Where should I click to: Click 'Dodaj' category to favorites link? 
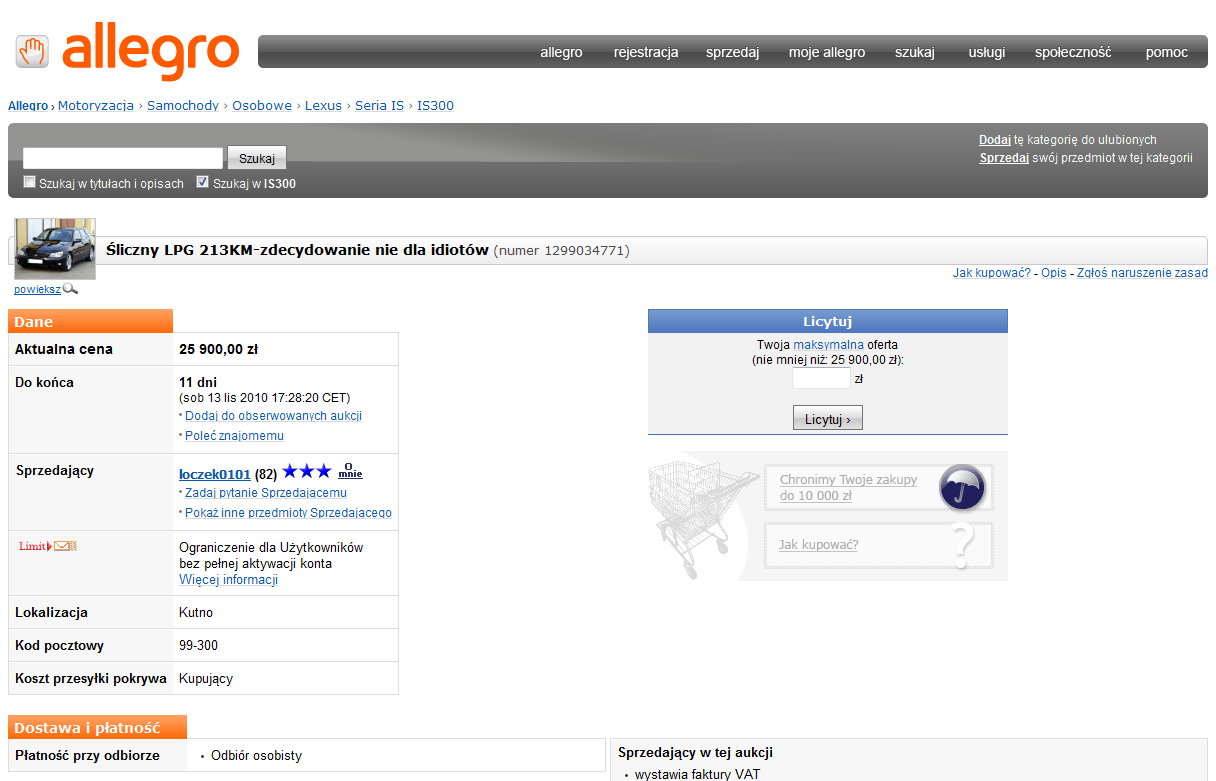[995, 140]
